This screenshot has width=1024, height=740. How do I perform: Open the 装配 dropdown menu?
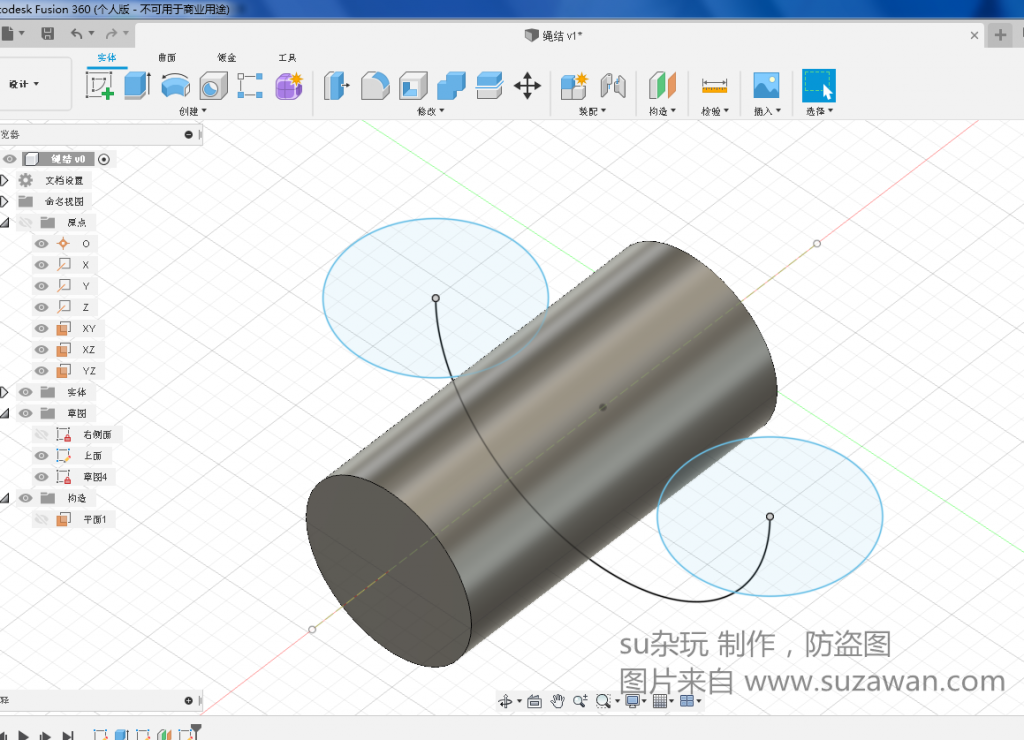[x=592, y=111]
